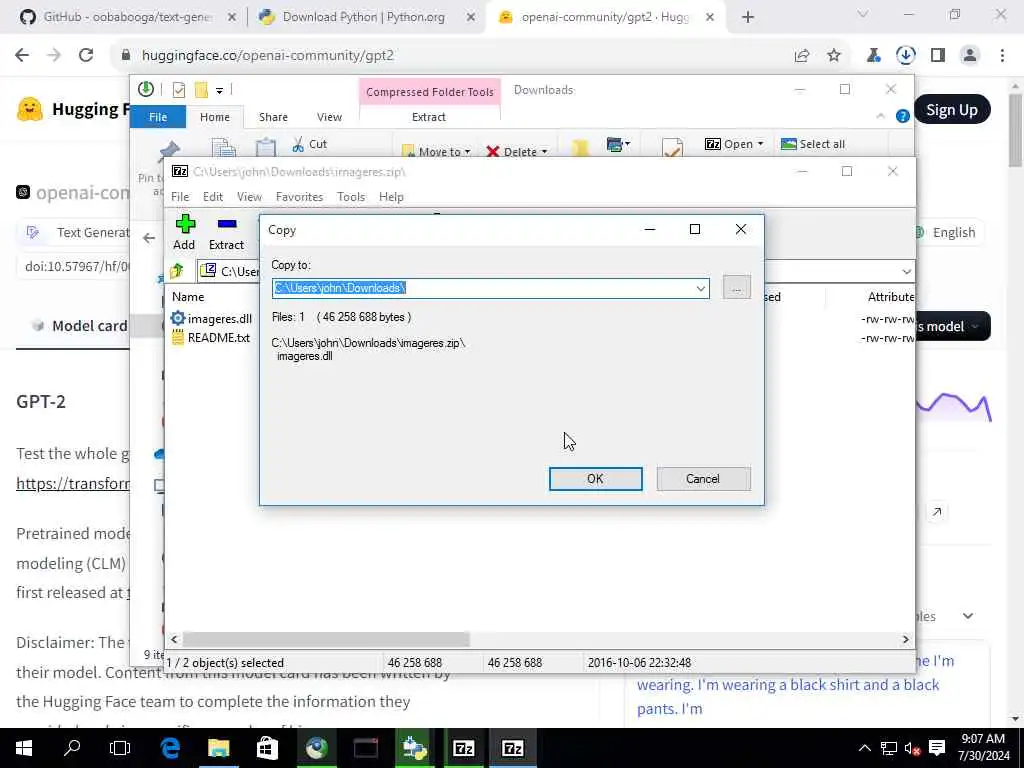Open Explorer File ribbon tab
Image resolution: width=1024 pixels, height=768 pixels.
tap(158, 117)
